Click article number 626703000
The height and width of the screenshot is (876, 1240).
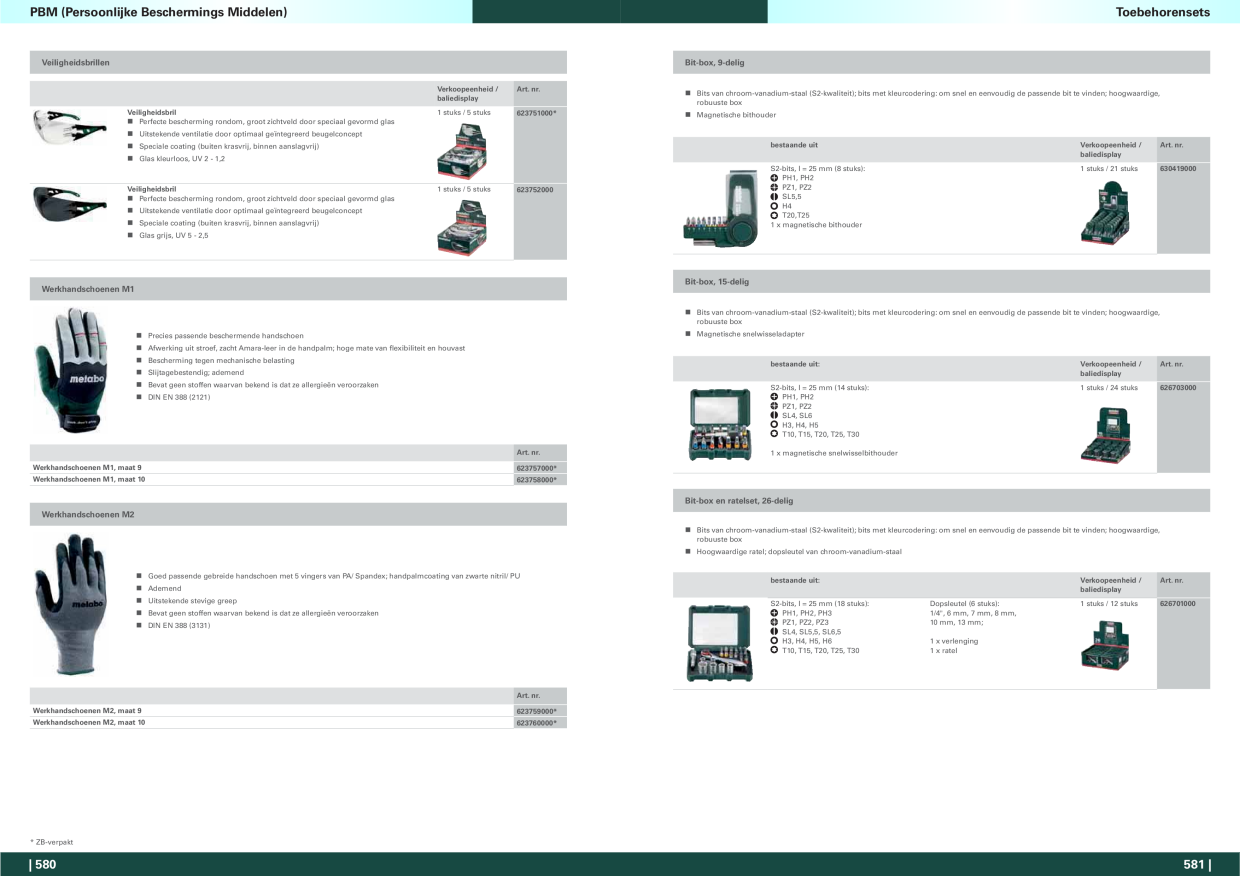point(1178,388)
